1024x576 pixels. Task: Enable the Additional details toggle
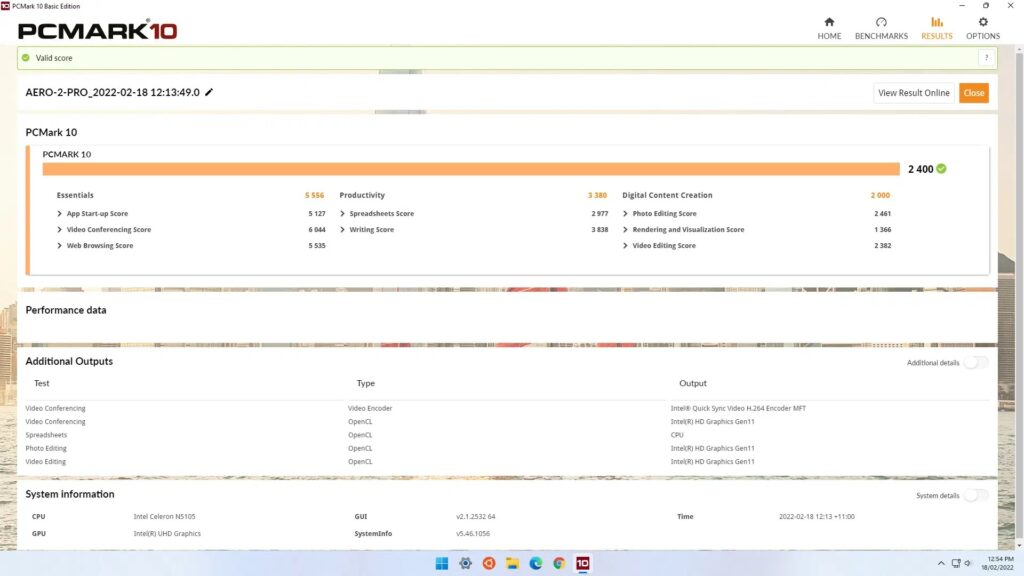975,363
